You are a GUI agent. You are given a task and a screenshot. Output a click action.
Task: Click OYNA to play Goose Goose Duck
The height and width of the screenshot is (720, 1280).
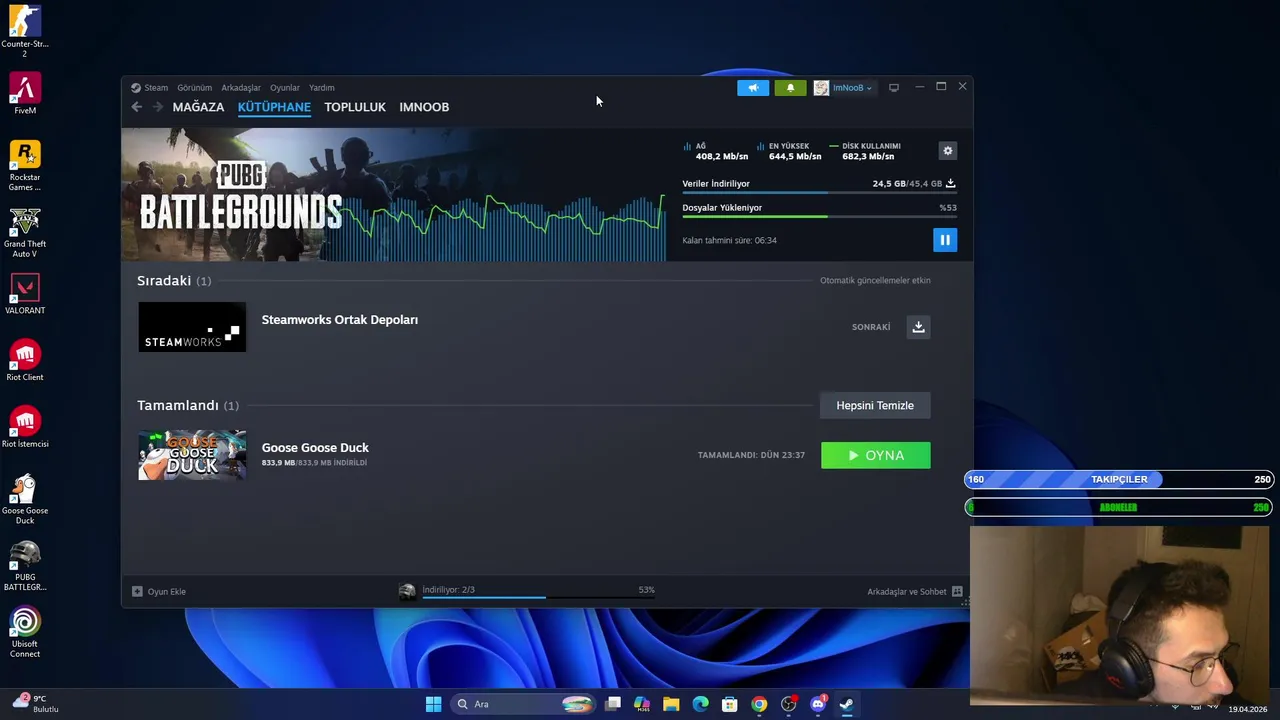(x=876, y=455)
